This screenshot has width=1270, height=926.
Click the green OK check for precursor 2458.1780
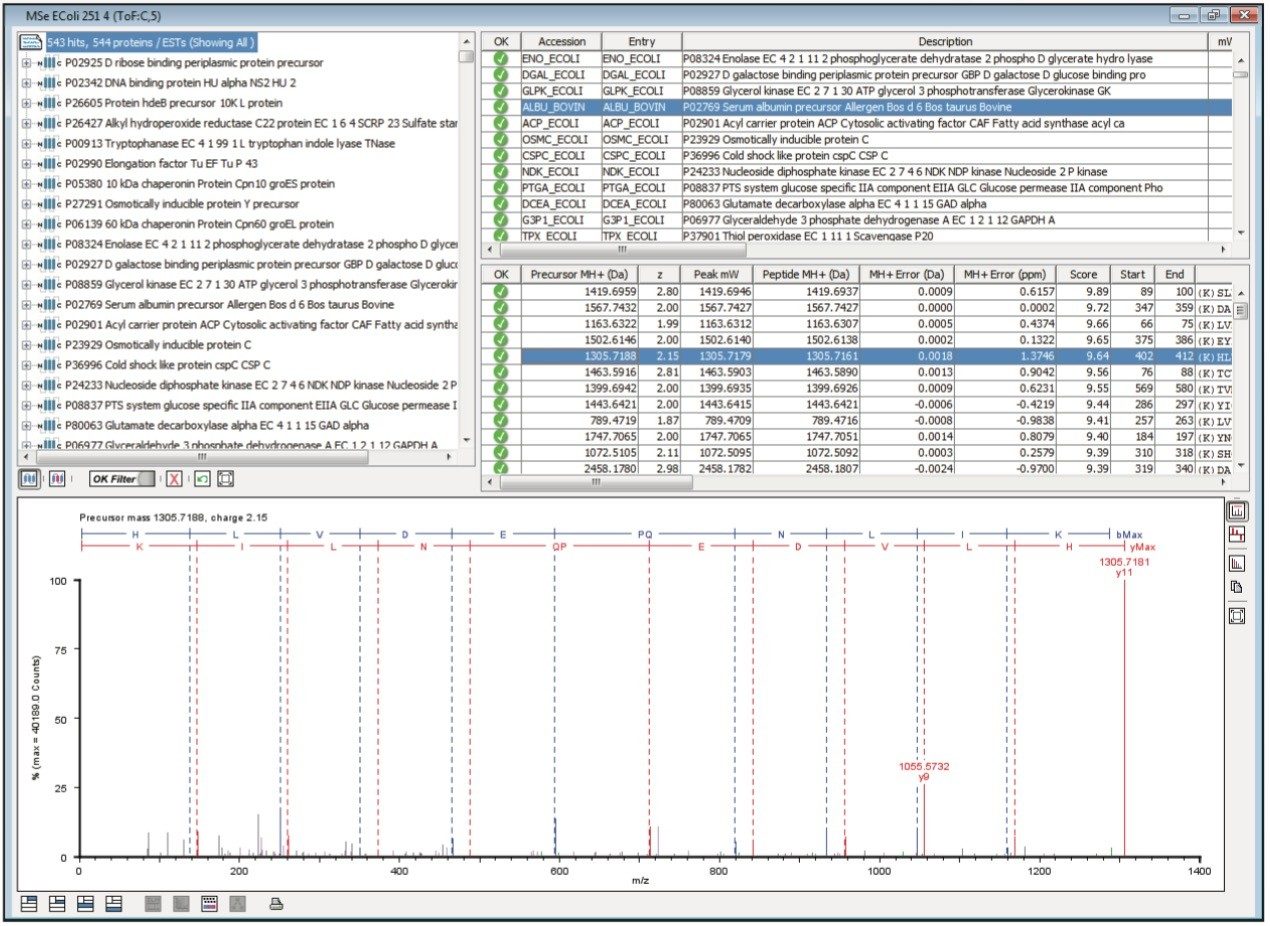click(501, 467)
